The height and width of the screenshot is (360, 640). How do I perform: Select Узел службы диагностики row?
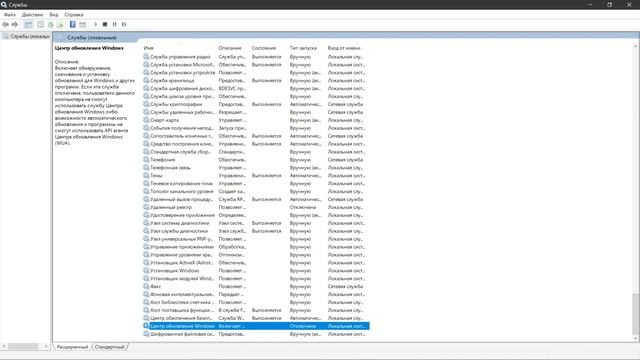[256, 231]
